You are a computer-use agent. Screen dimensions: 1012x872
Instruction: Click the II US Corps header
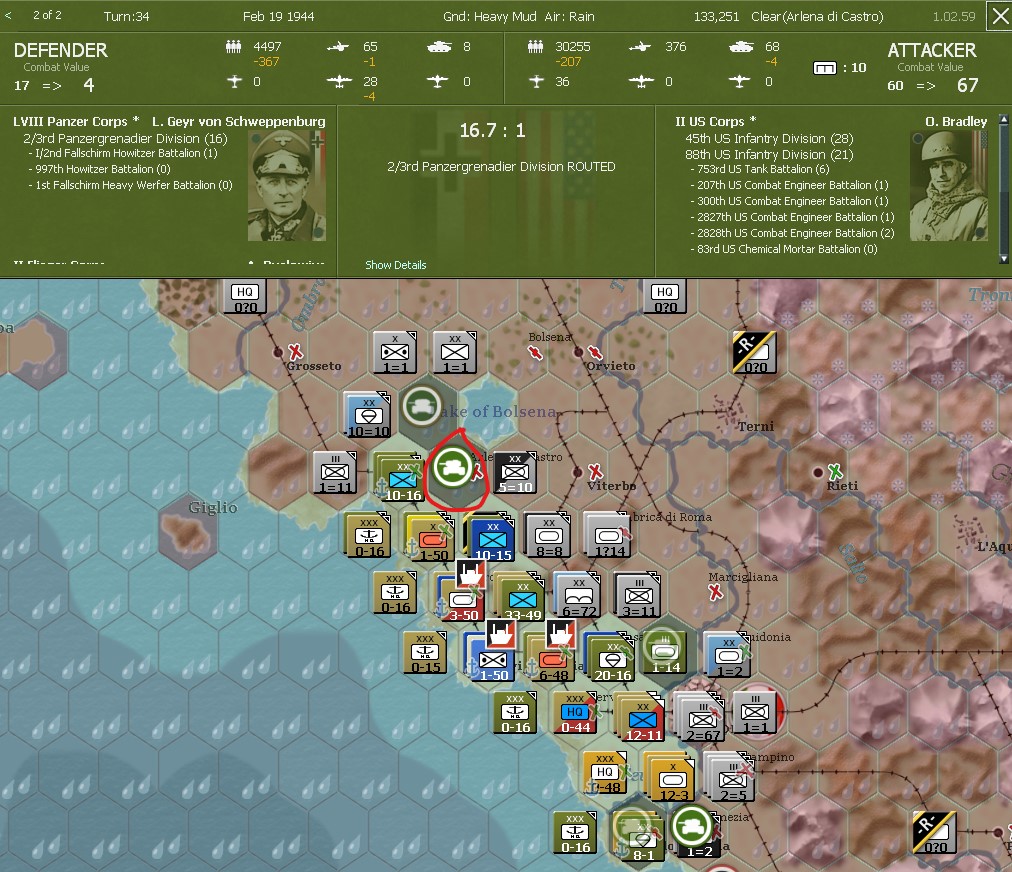tap(715, 121)
